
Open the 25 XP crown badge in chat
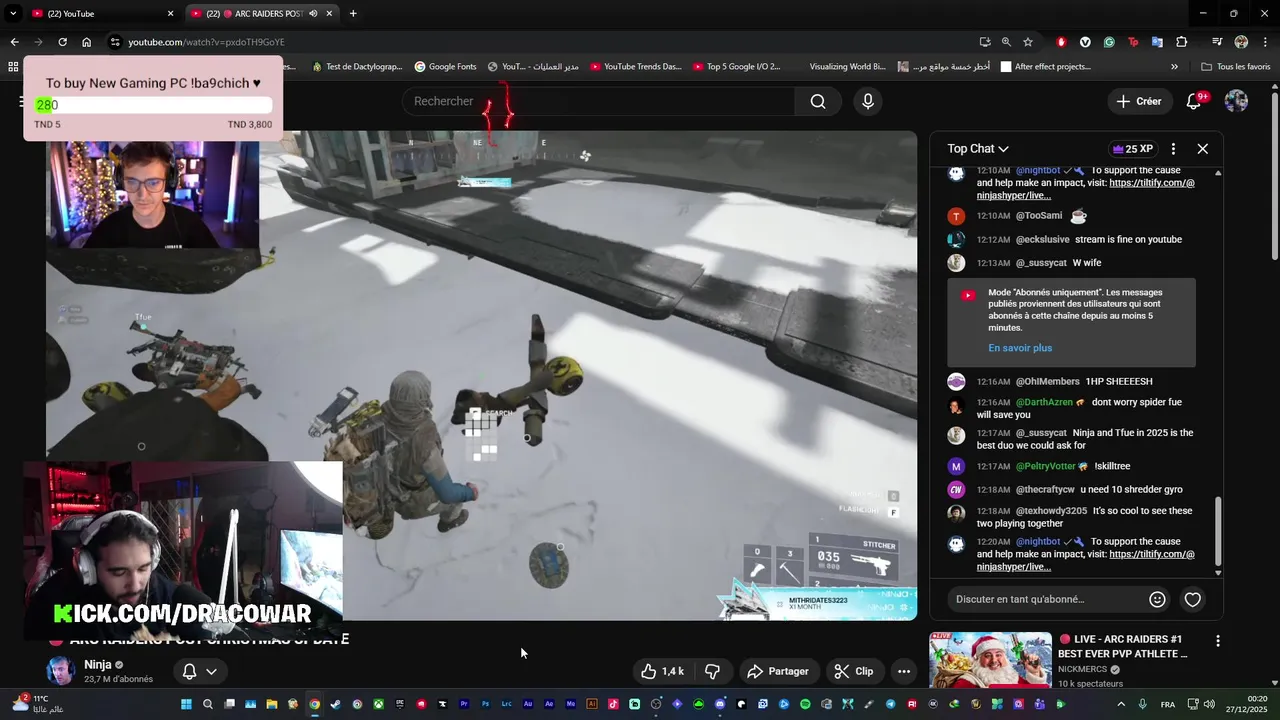pos(1133,149)
